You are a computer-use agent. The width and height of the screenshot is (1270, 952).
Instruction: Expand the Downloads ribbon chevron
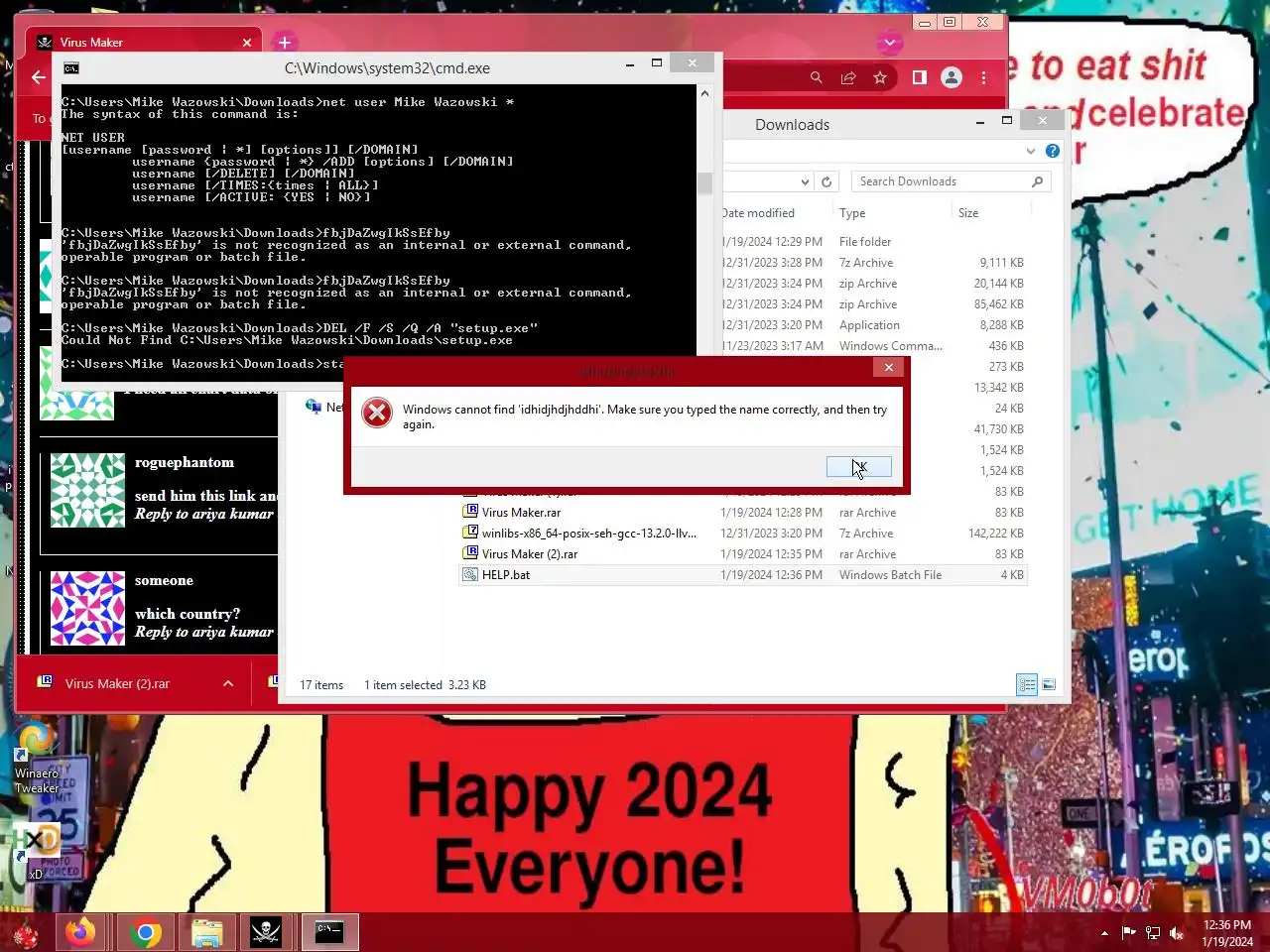coord(1031,151)
